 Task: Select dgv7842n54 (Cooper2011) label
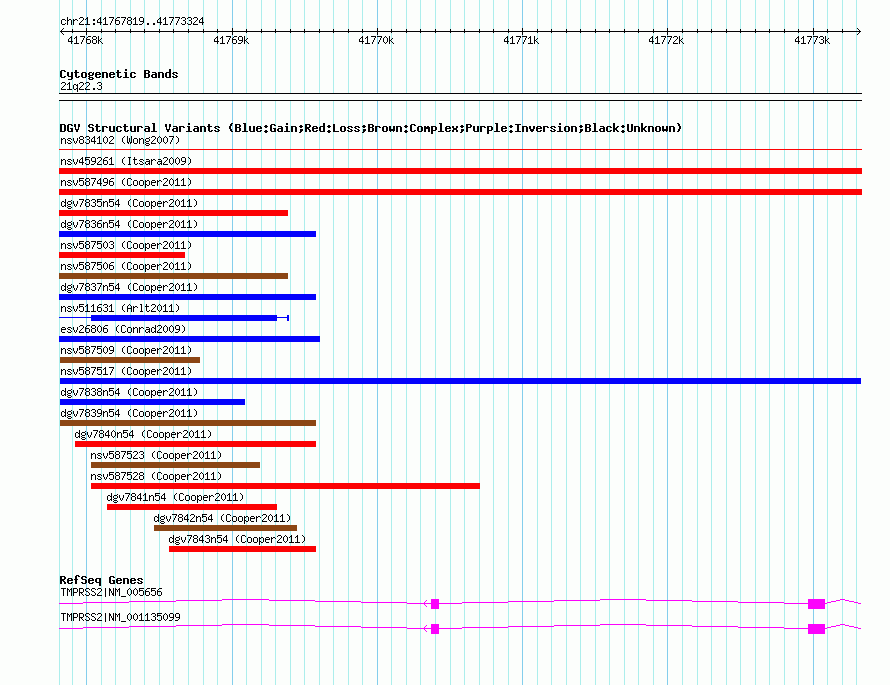coord(222,518)
